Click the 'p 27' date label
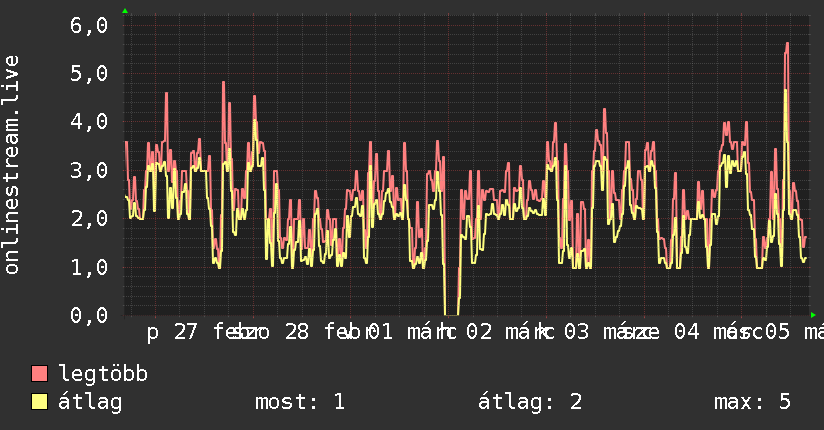824x430 pixels. point(172,332)
